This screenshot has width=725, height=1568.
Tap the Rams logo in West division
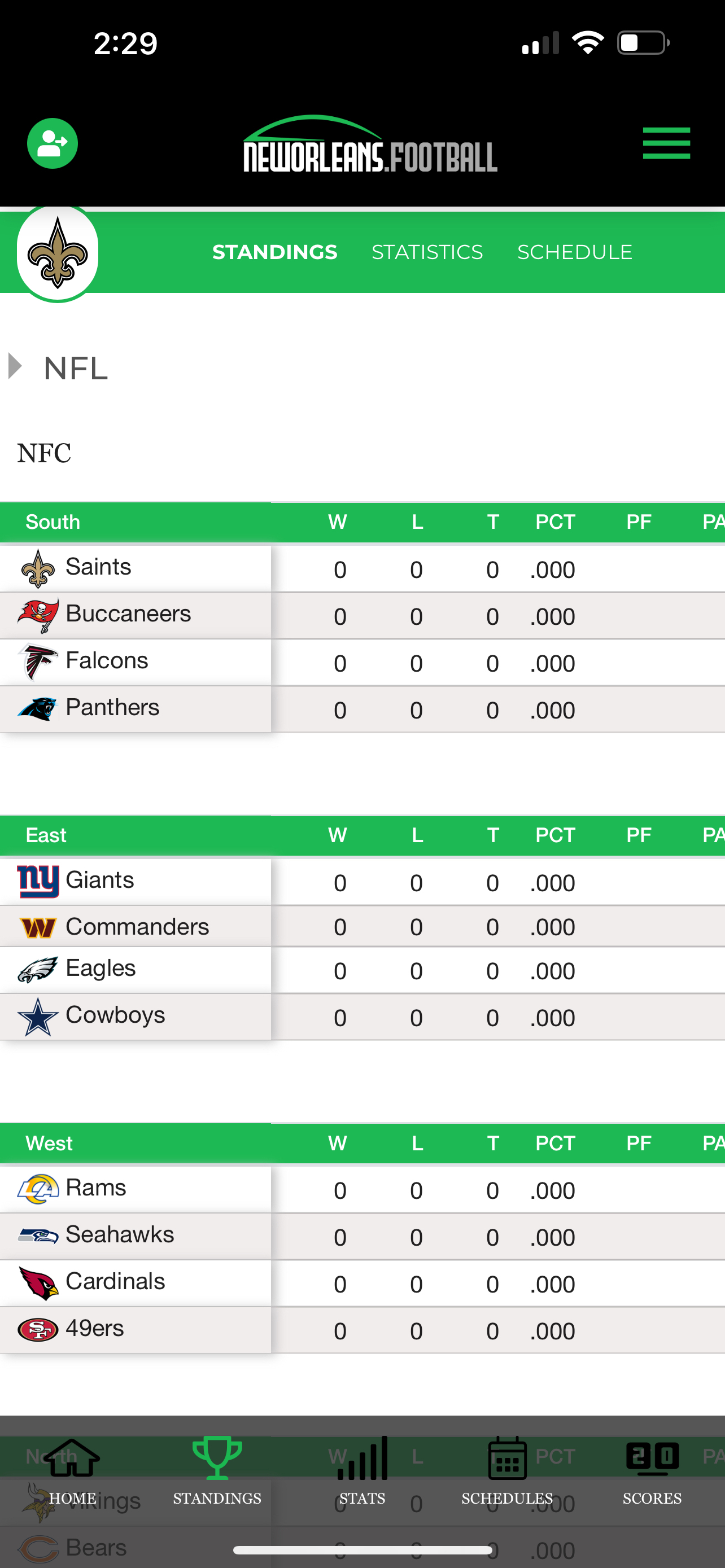[x=38, y=1189]
